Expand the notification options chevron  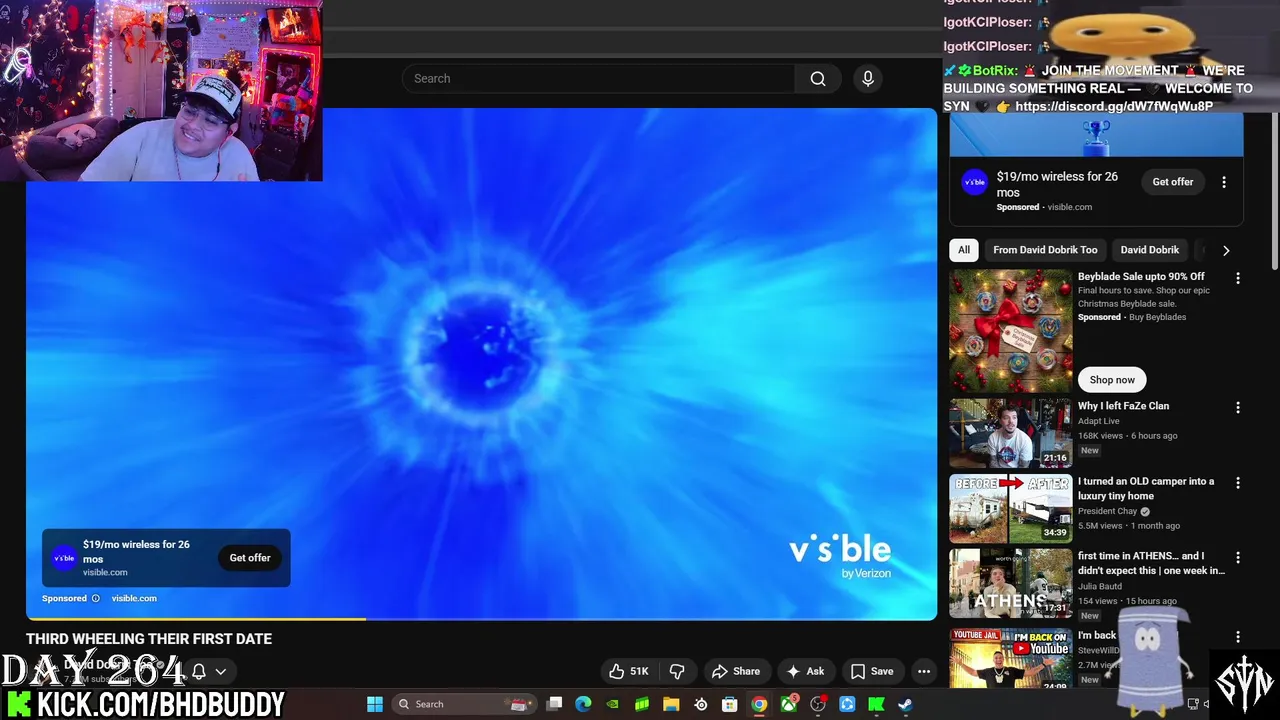coord(221,672)
